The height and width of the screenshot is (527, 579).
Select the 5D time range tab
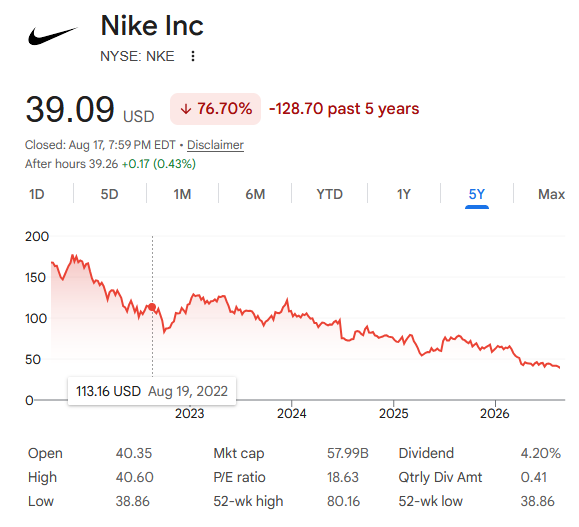[110, 194]
